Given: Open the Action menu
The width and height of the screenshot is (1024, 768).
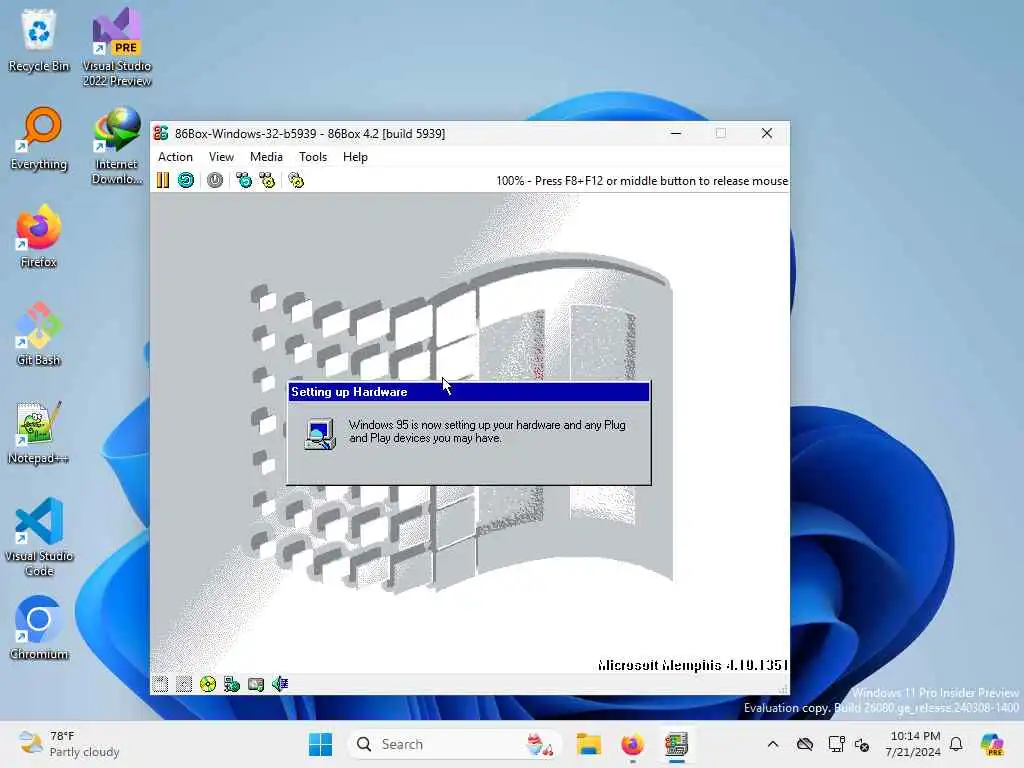Looking at the screenshot, I should (x=175, y=157).
